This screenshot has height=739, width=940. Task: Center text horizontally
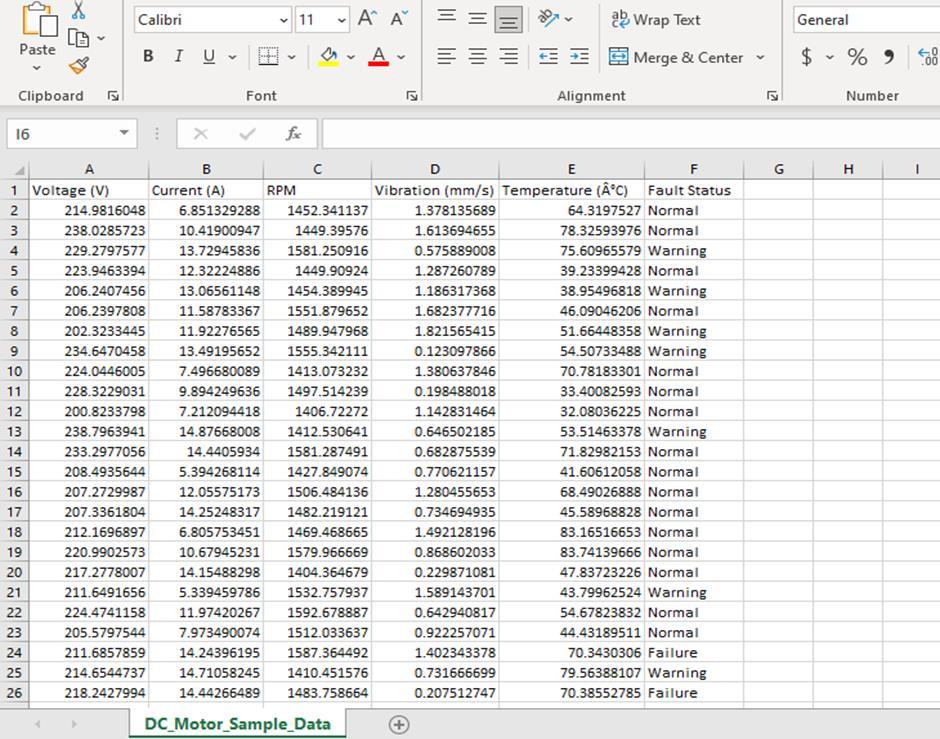[x=478, y=57]
